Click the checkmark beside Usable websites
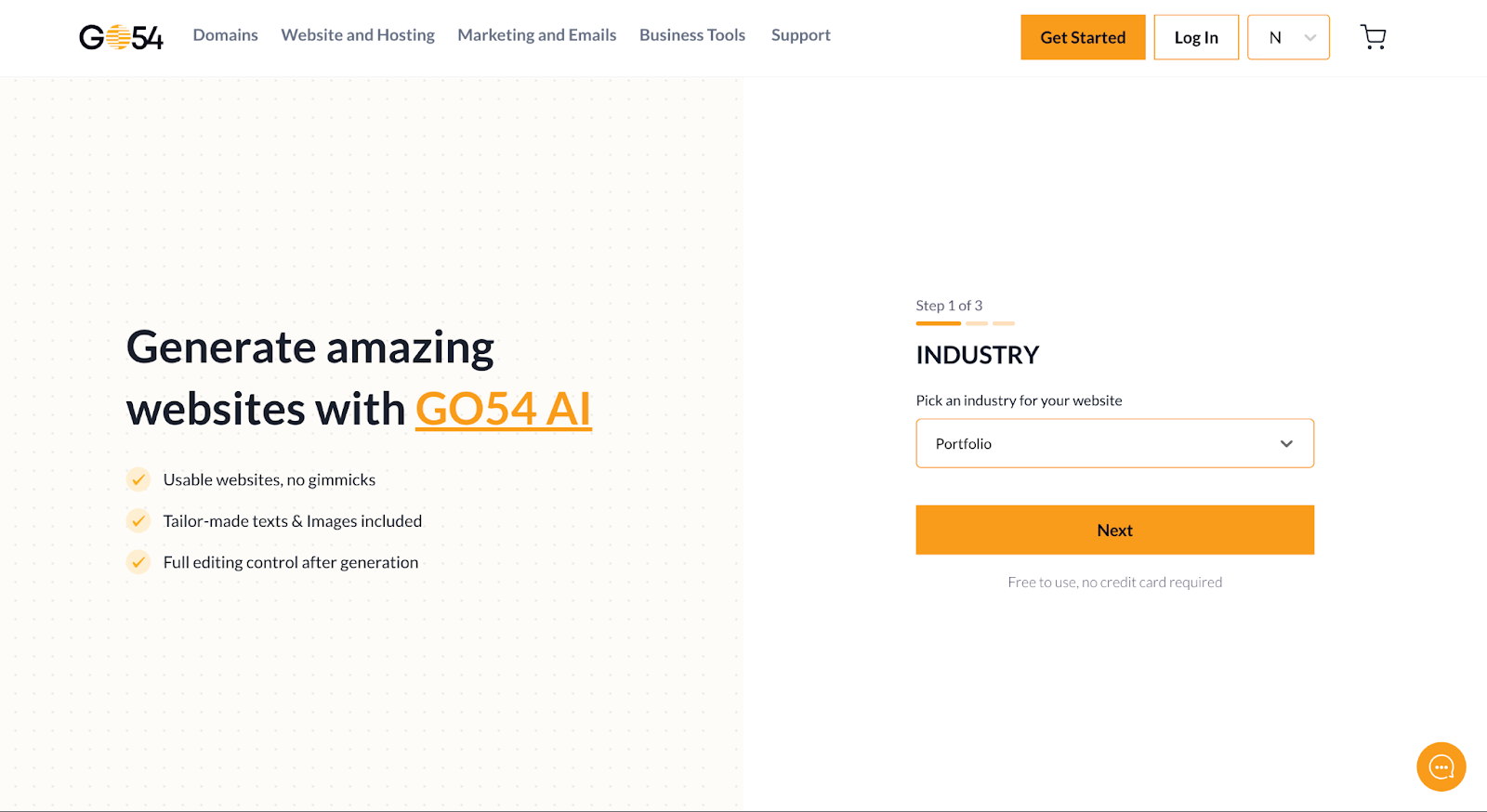Screen dimensions: 1487x812 (138, 479)
